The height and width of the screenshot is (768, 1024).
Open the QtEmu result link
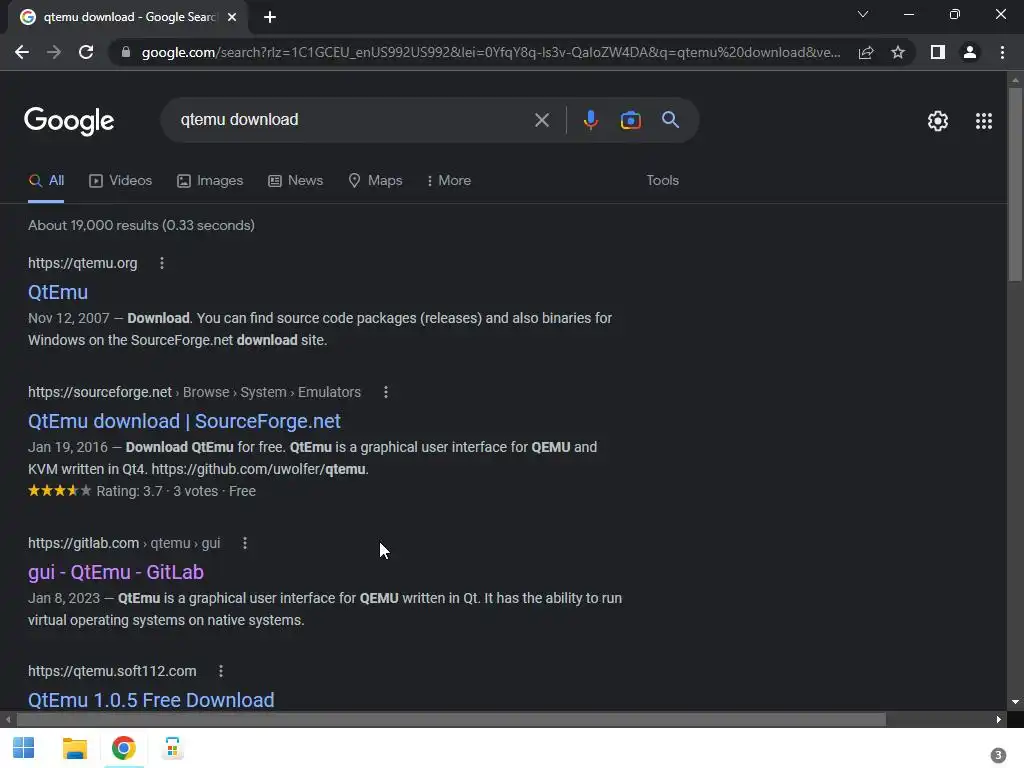pos(57,292)
